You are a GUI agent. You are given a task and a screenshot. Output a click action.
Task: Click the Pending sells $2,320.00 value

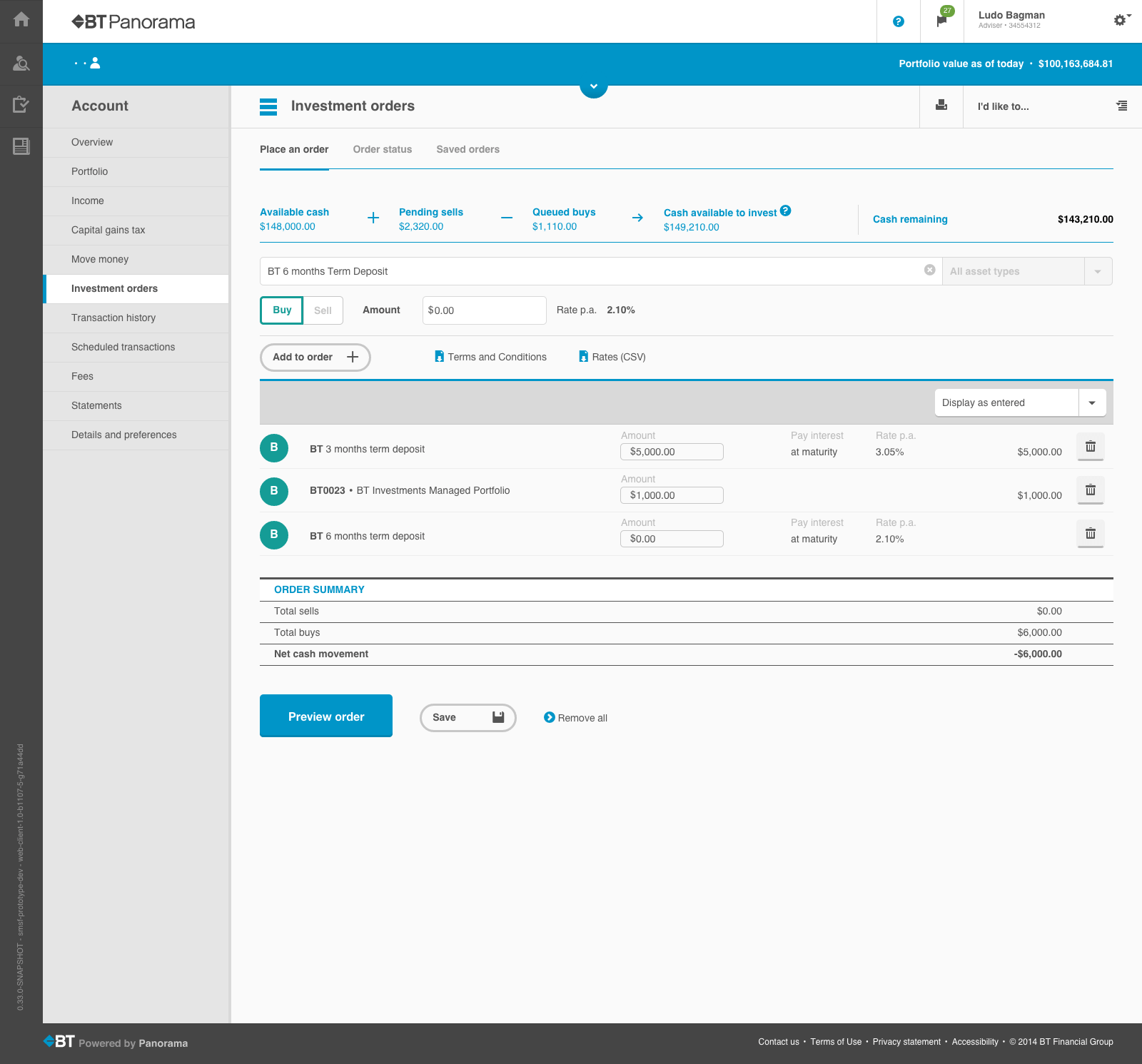point(421,226)
